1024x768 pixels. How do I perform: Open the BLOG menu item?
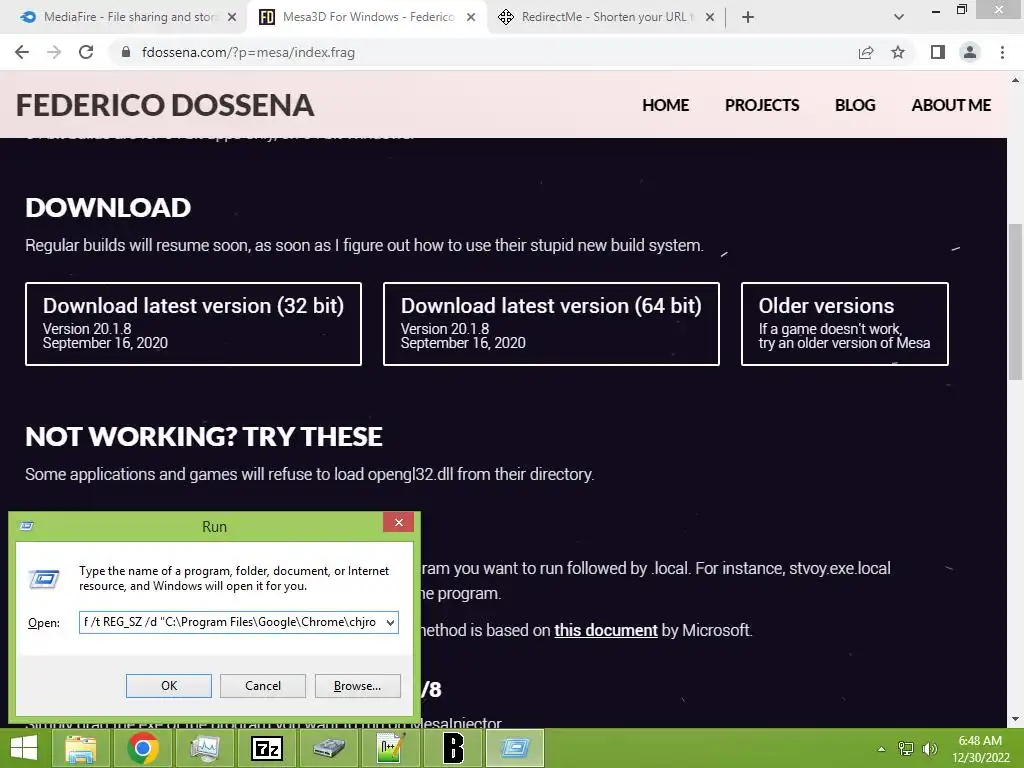[x=855, y=105]
